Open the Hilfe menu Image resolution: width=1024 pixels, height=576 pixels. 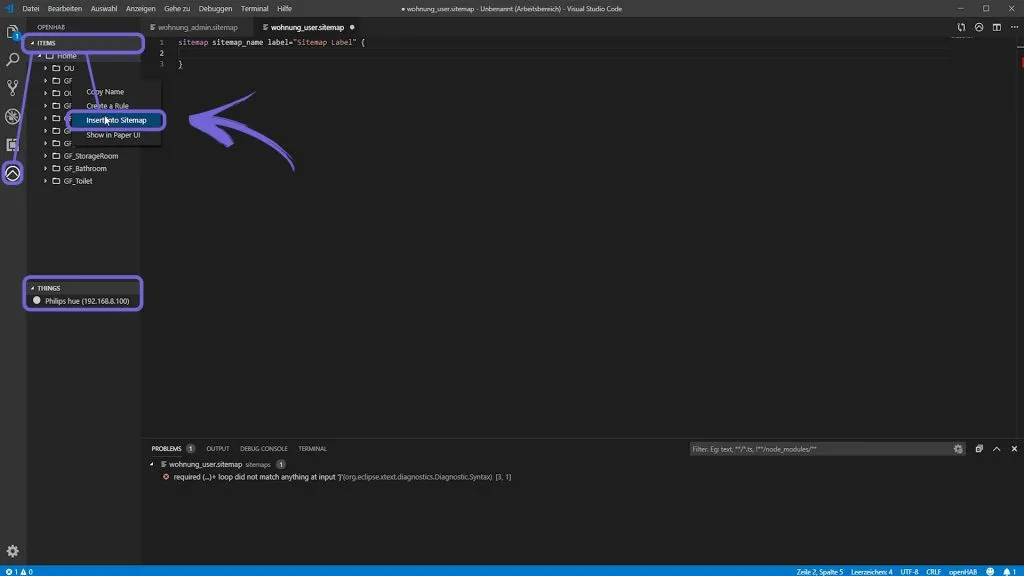(x=284, y=8)
